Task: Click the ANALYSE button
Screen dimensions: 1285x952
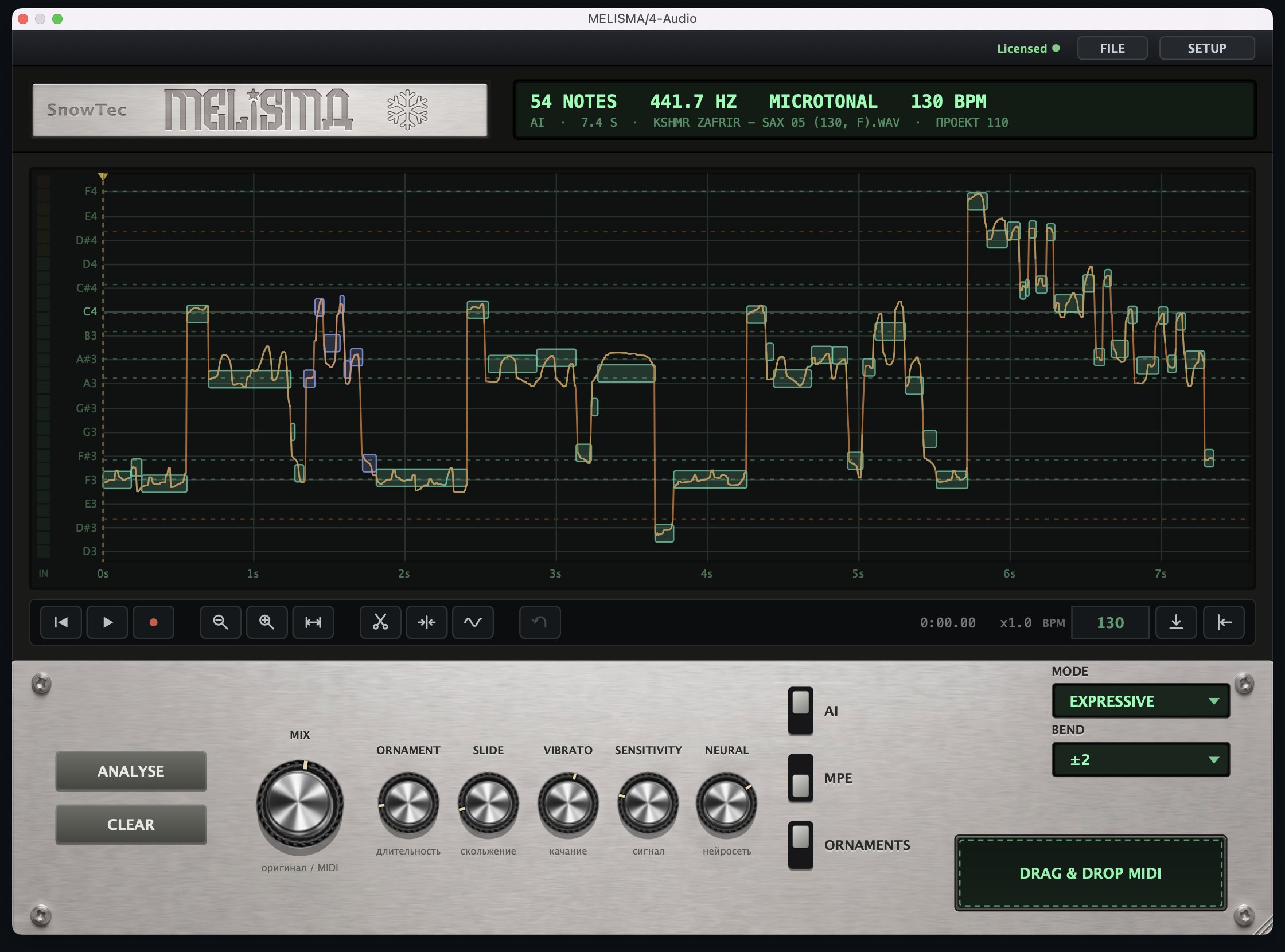Action: tap(131, 771)
